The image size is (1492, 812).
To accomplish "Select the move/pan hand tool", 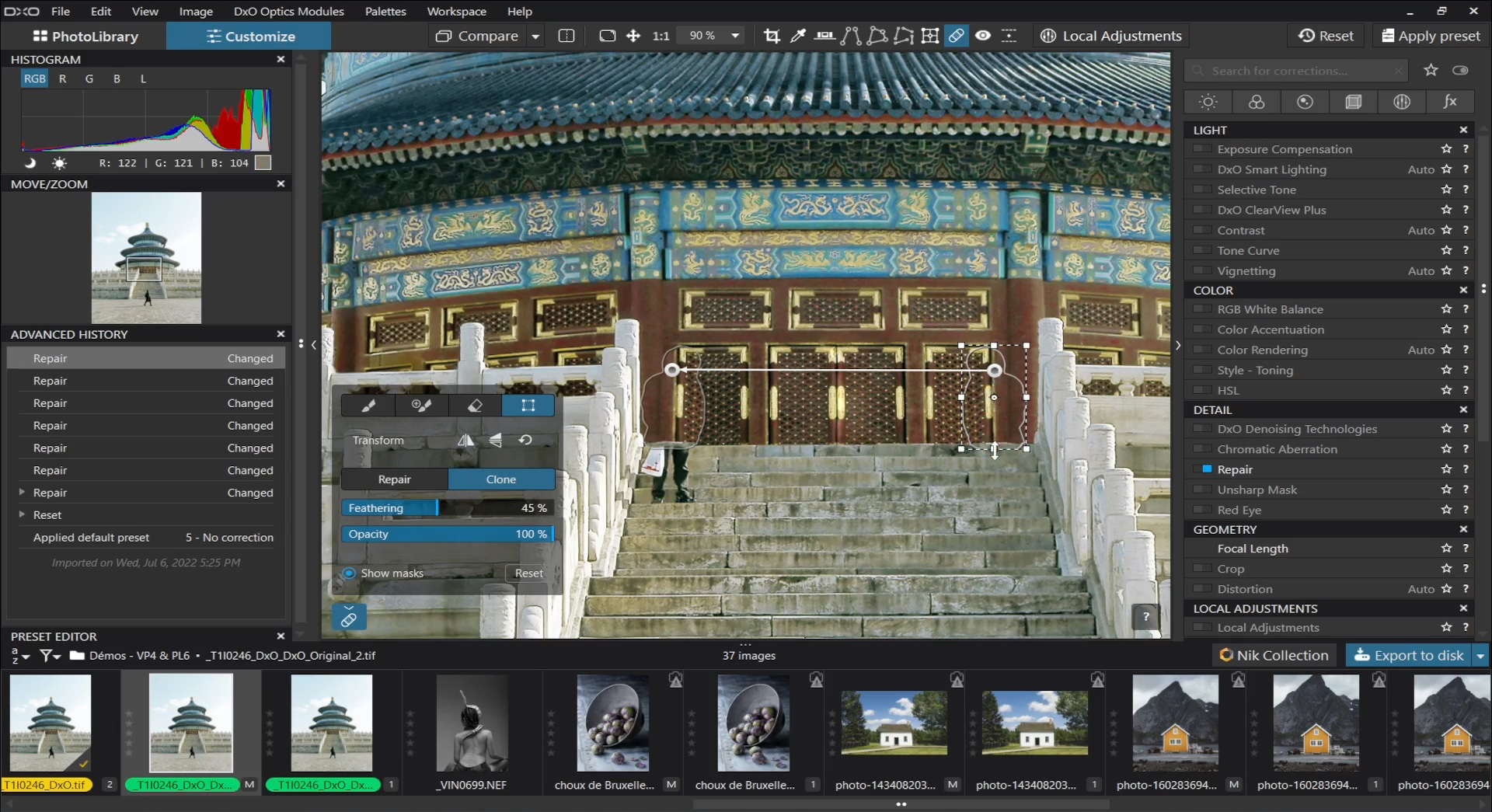I will pyautogui.click(x=633, y=36).
